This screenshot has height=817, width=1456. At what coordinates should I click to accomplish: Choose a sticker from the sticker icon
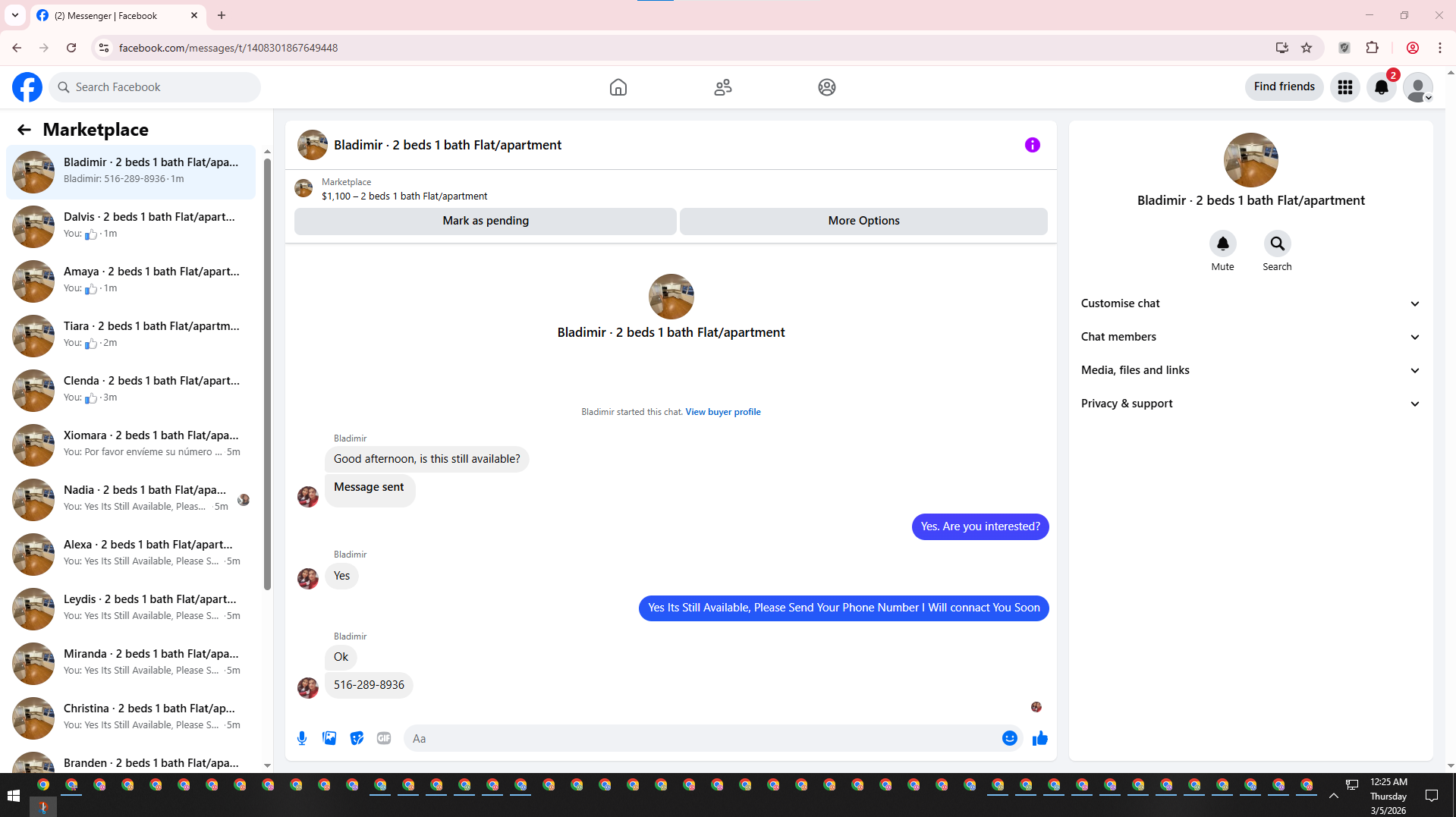point(357,738)
